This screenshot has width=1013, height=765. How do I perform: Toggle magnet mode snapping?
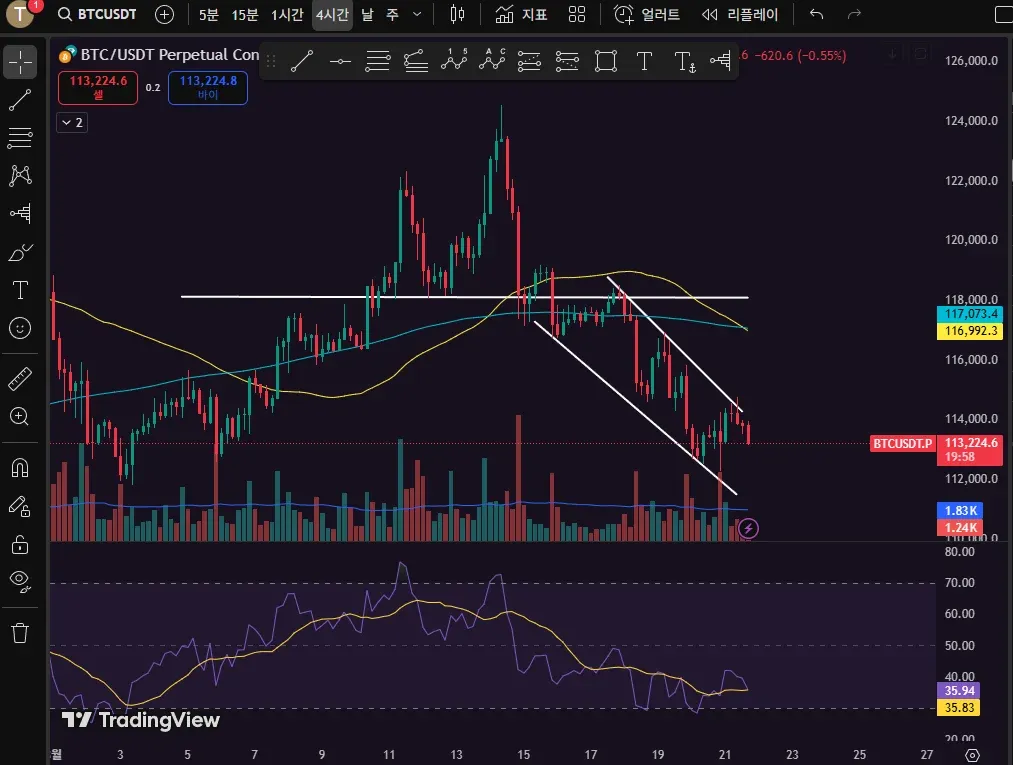(20, 468)
